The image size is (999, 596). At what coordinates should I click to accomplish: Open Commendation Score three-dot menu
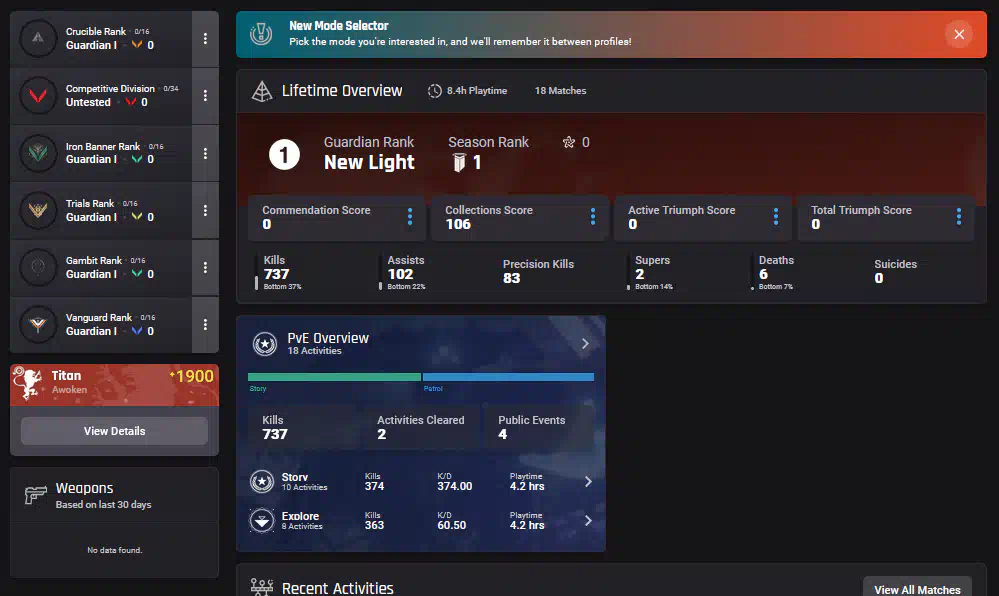[410, 217]
